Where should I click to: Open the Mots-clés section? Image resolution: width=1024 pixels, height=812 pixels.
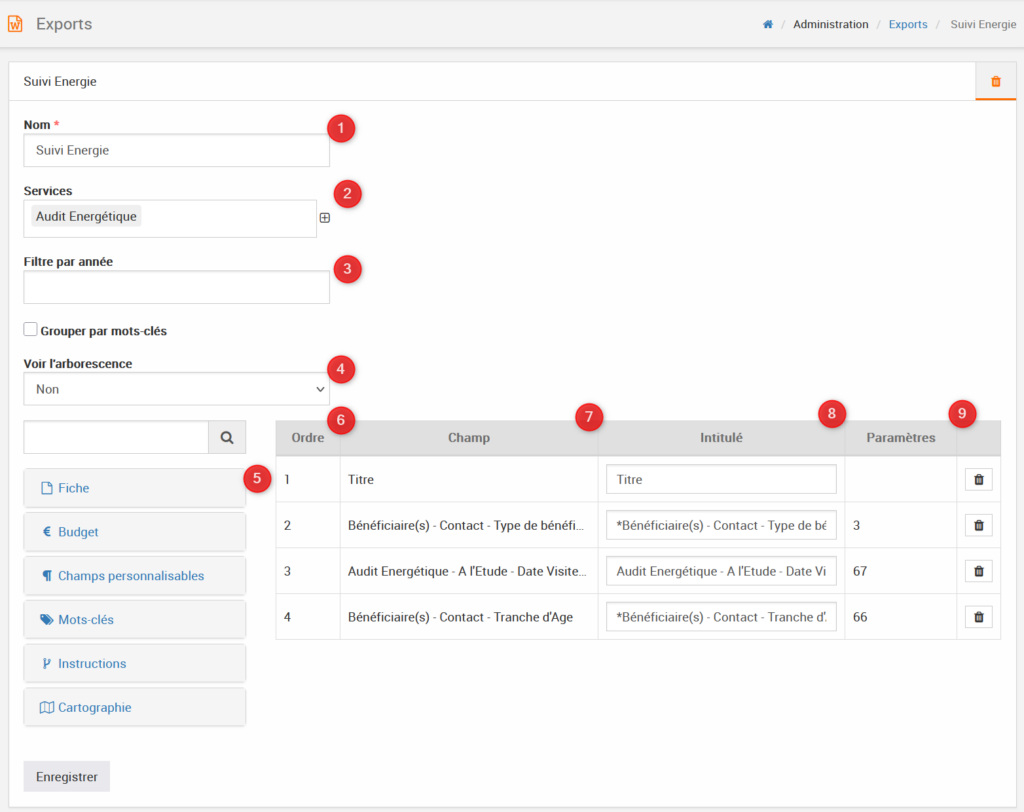tap(134, 620)
